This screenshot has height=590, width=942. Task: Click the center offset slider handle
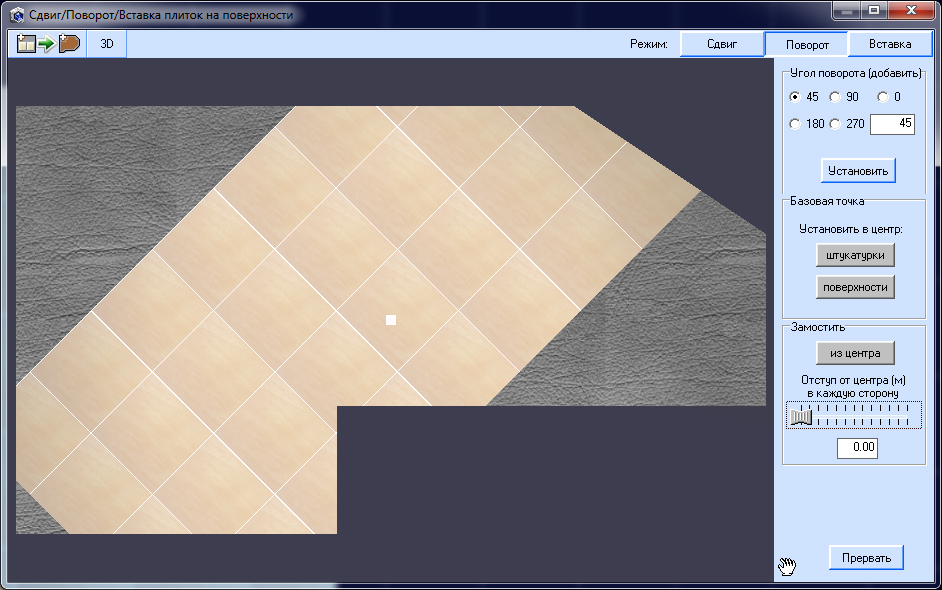pos(797,417)
